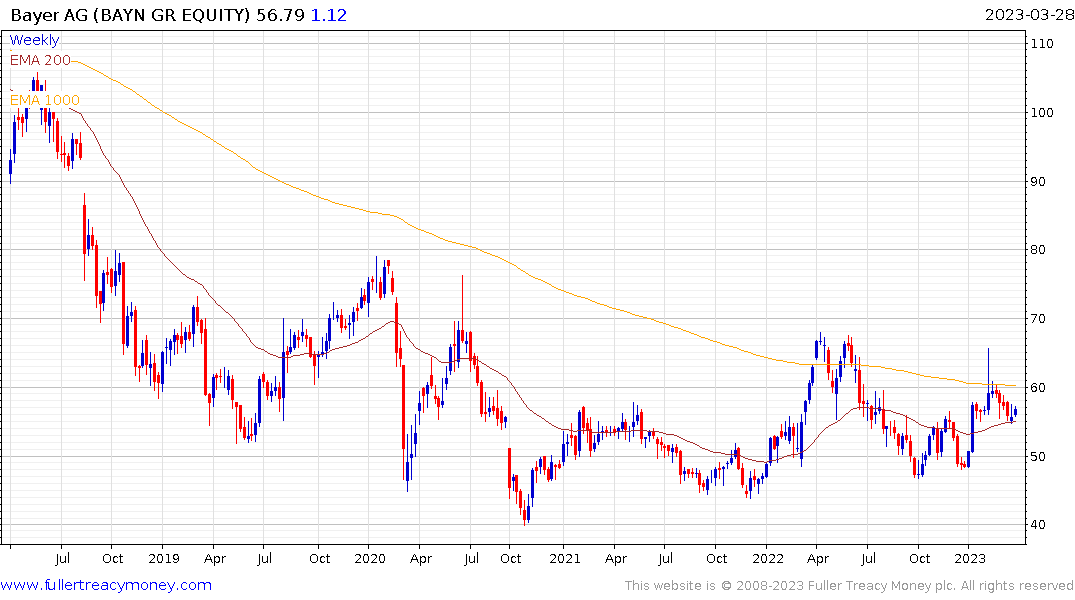Click the 80 price axis label
1075x600 pixels.
(1038, 250)
